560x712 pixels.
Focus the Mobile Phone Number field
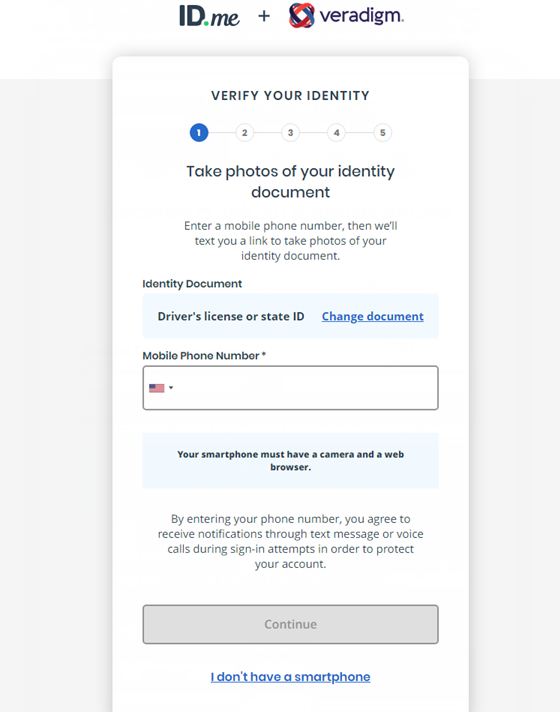pyautogui.click(x=291, y=388)
